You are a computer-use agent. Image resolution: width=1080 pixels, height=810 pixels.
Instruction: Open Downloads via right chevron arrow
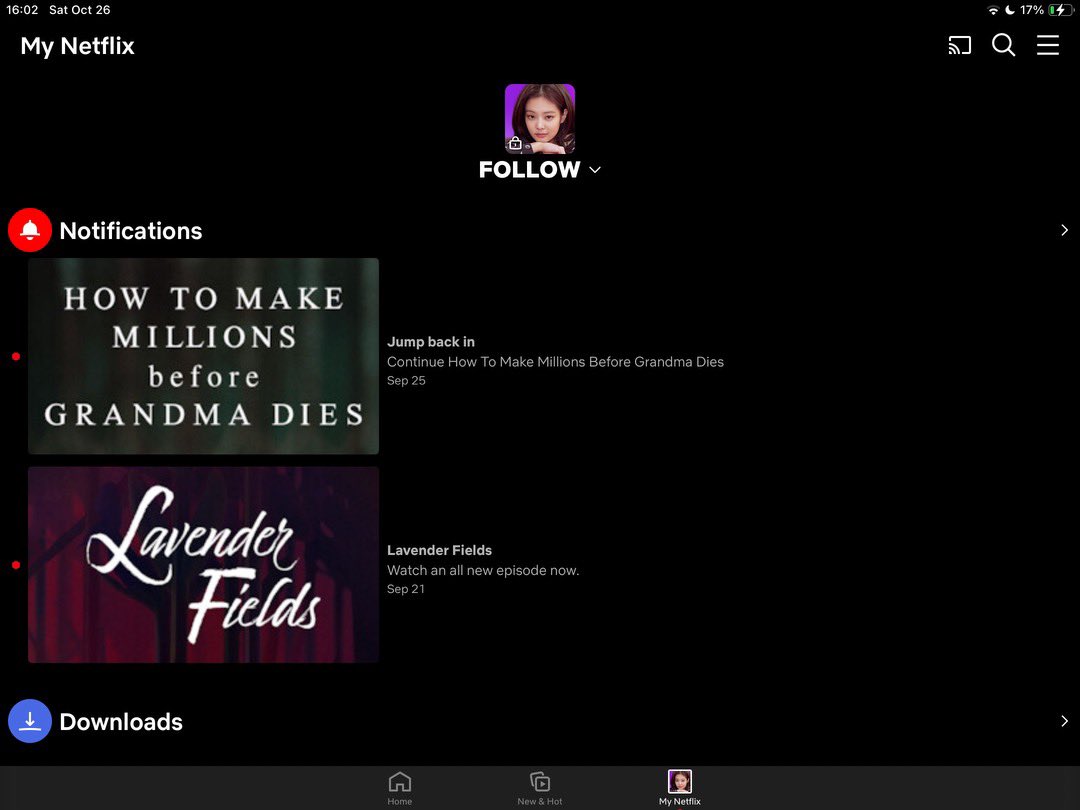coord(1064,721)
